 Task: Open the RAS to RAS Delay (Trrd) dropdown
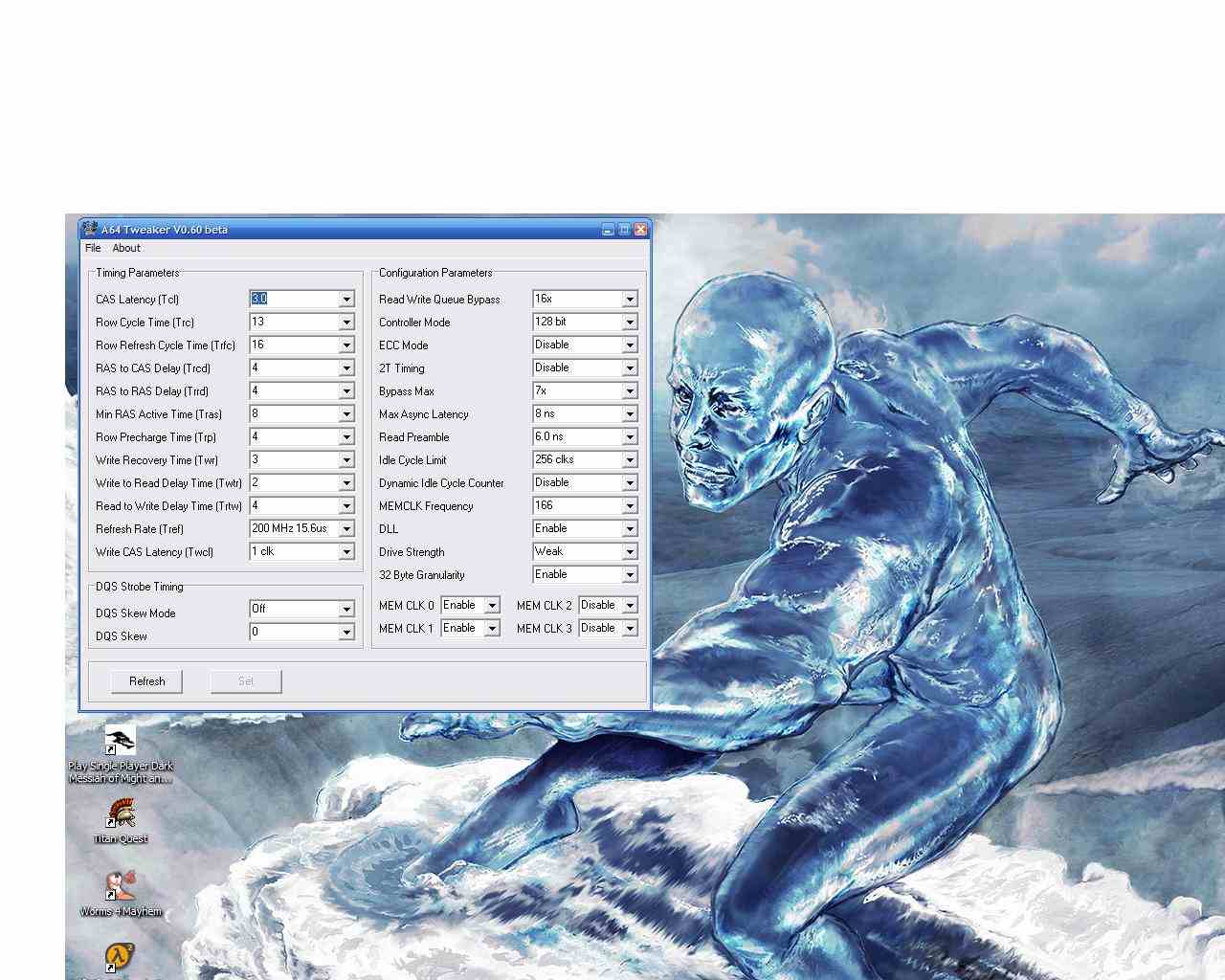click(346, 391)
